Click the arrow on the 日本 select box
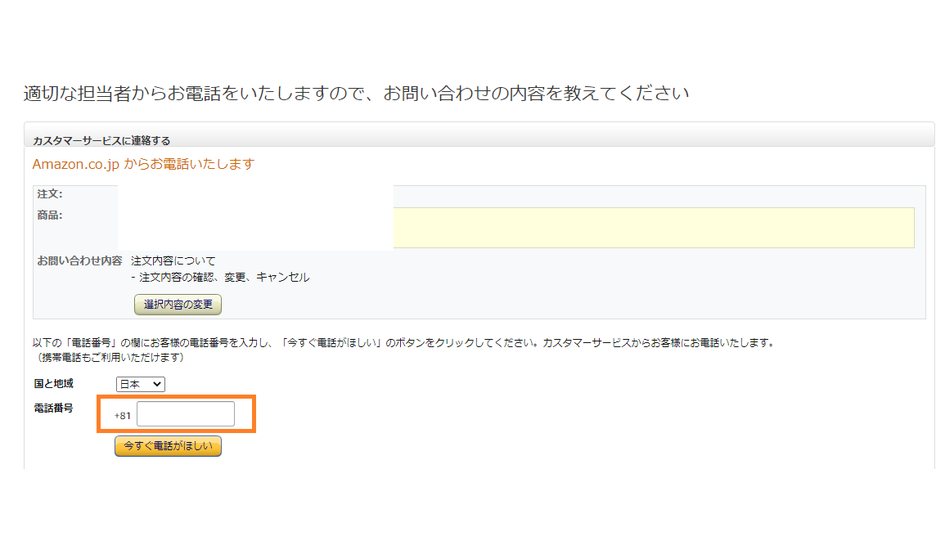Viewport: 936px width, 533px height. coord(157,384)
